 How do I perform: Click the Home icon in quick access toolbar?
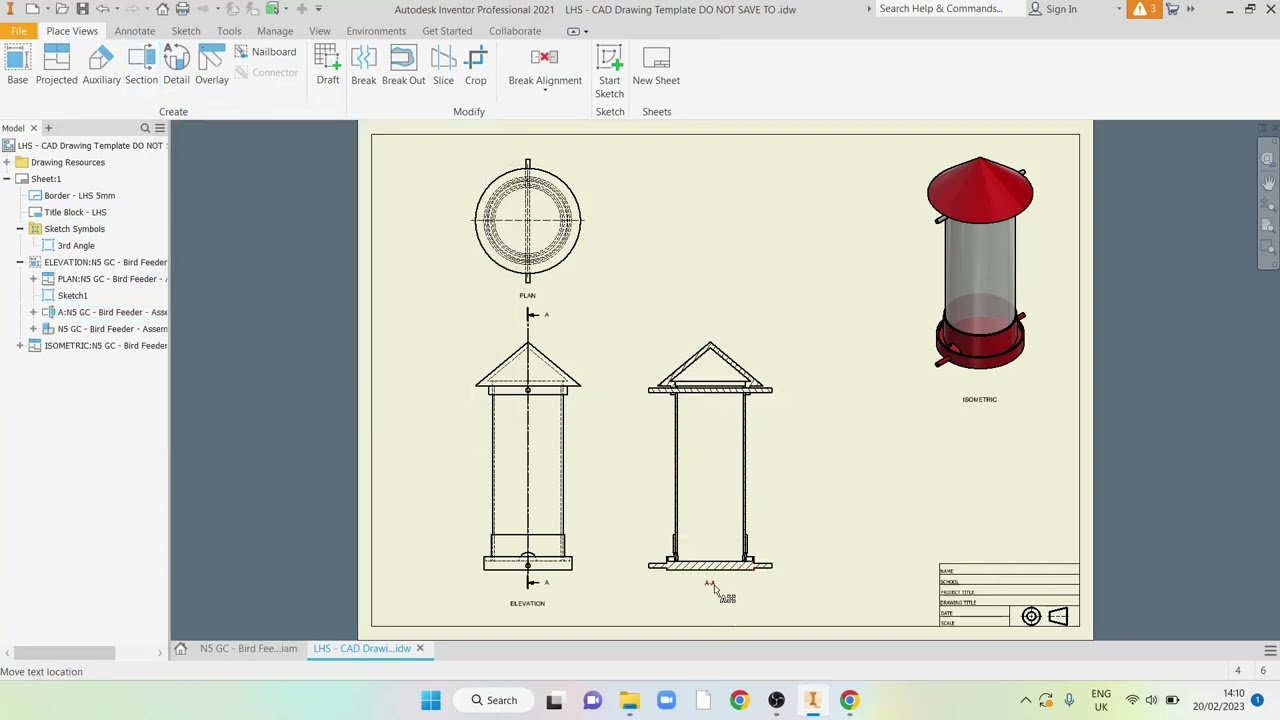pos(162,9)
